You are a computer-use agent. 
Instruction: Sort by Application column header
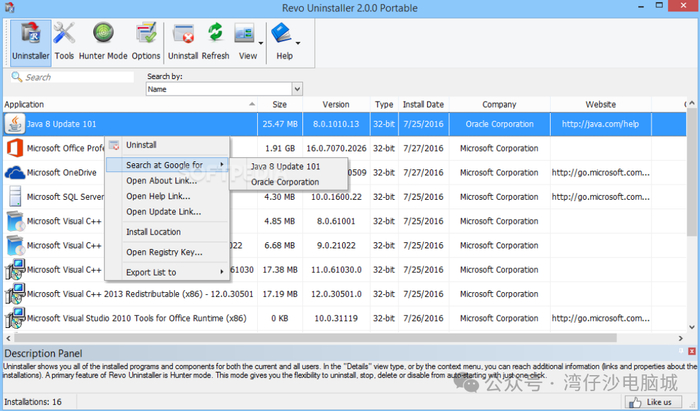129,104
